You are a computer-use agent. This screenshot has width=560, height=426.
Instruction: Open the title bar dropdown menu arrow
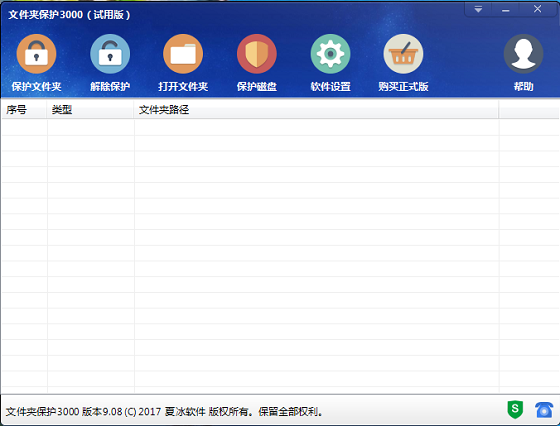(478, 9)
